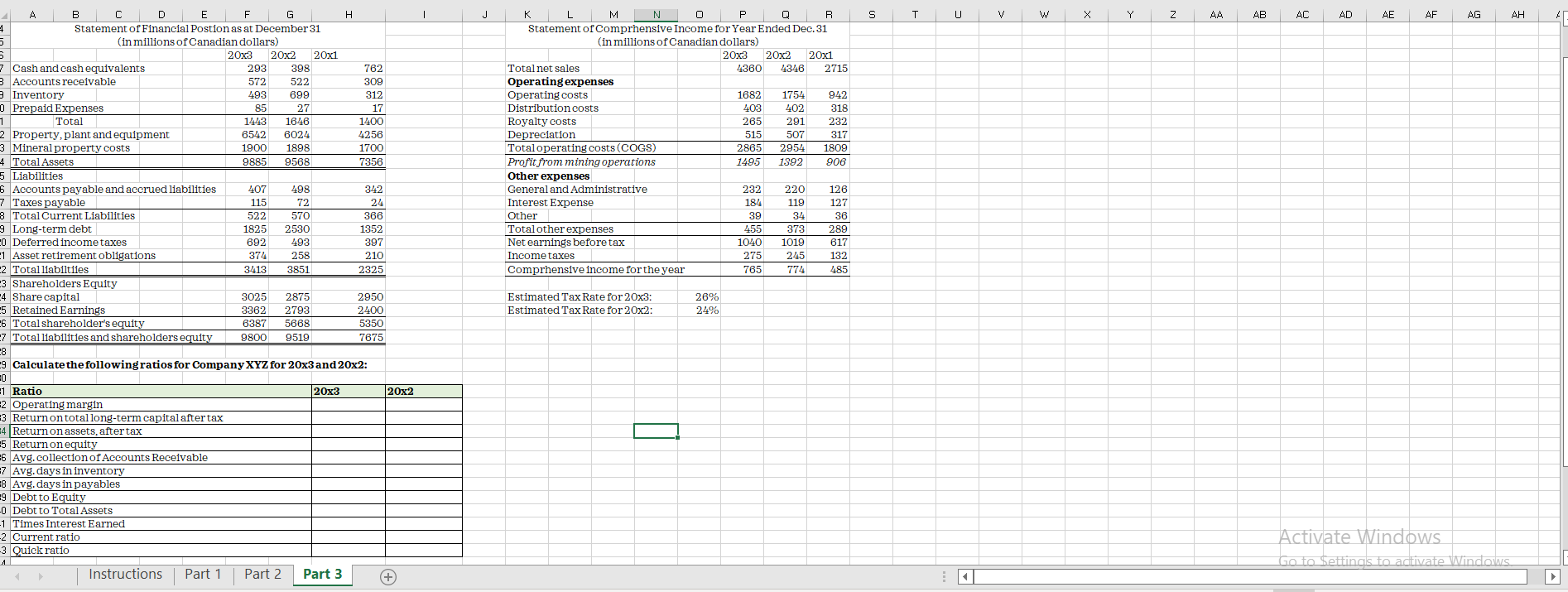Select 'Share capital' label cell
Viewport: 1568px width, 592px height.
point(46,297)
